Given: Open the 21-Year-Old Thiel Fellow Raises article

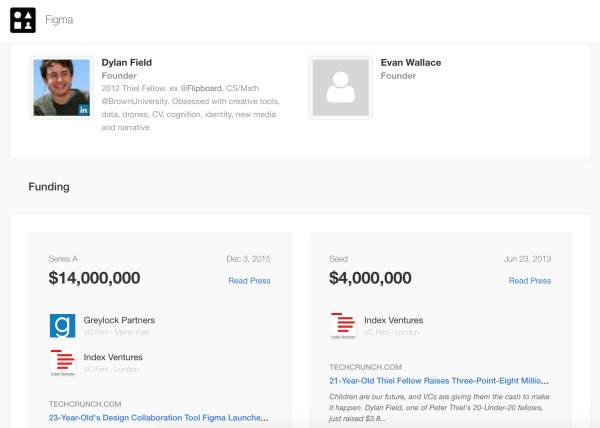Looking at the screenshot, I should click(439, 381).
